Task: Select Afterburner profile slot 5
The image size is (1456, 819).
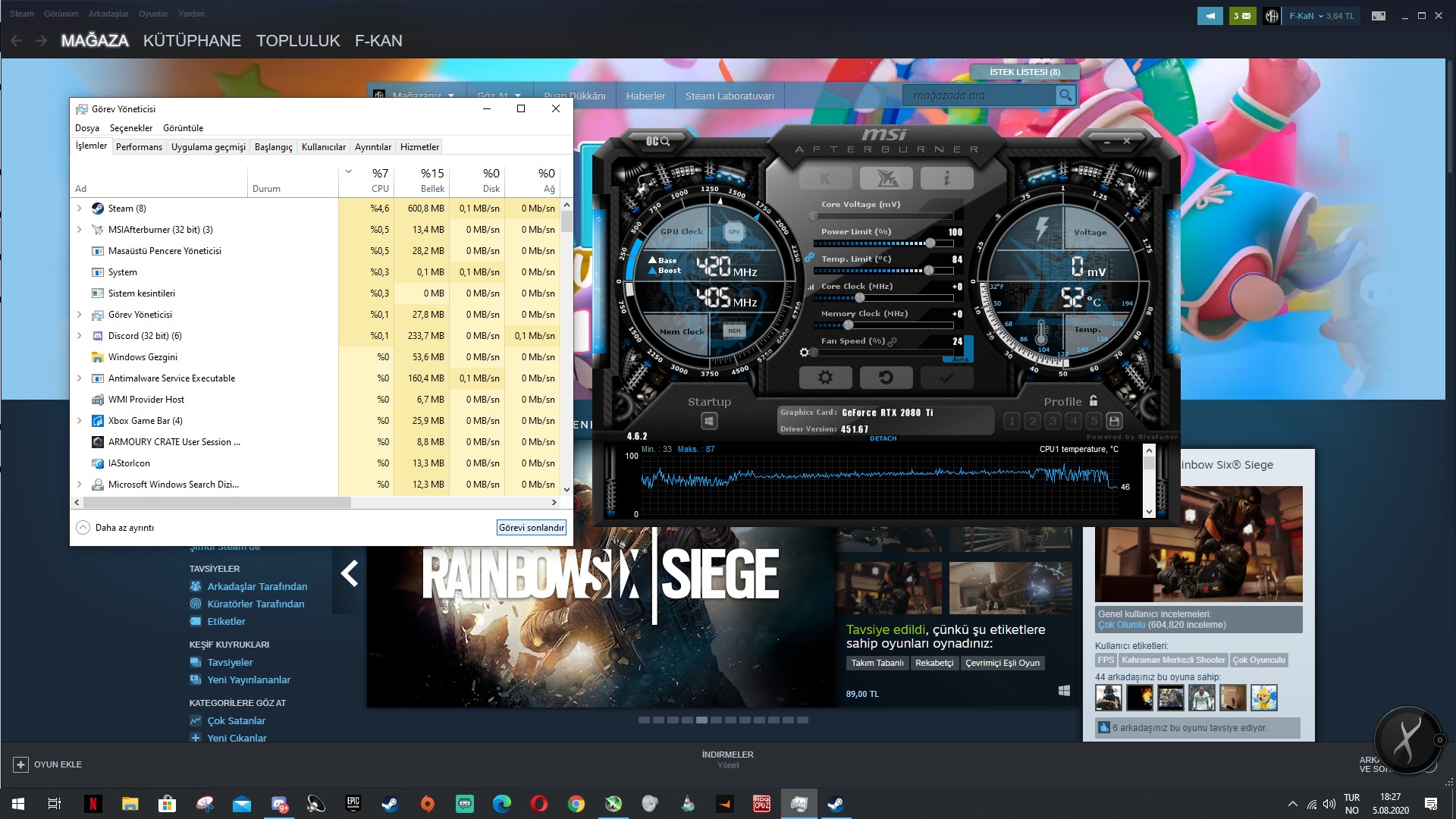Action: click(1094, 421)
